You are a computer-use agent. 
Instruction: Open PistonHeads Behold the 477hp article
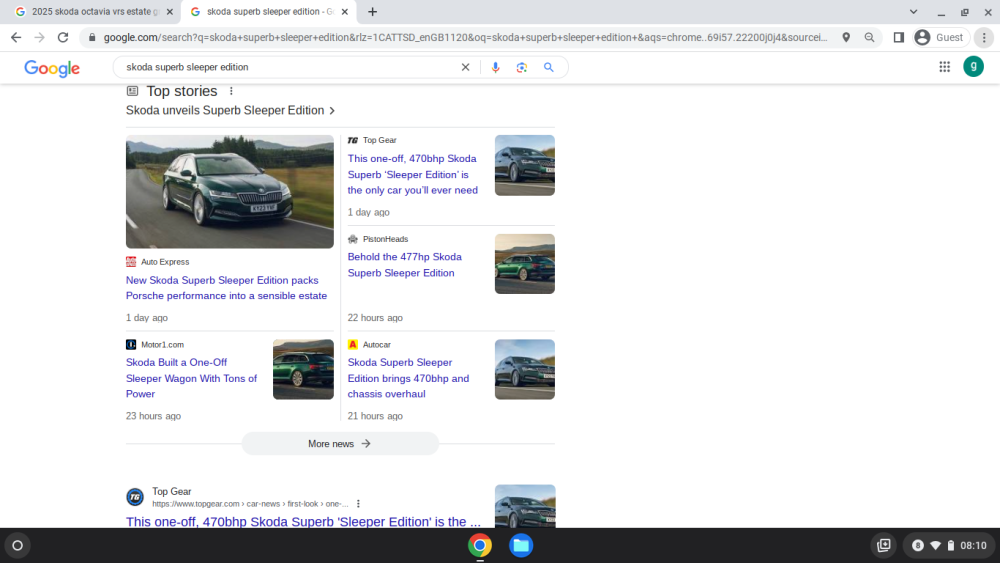tap(404, 265)
